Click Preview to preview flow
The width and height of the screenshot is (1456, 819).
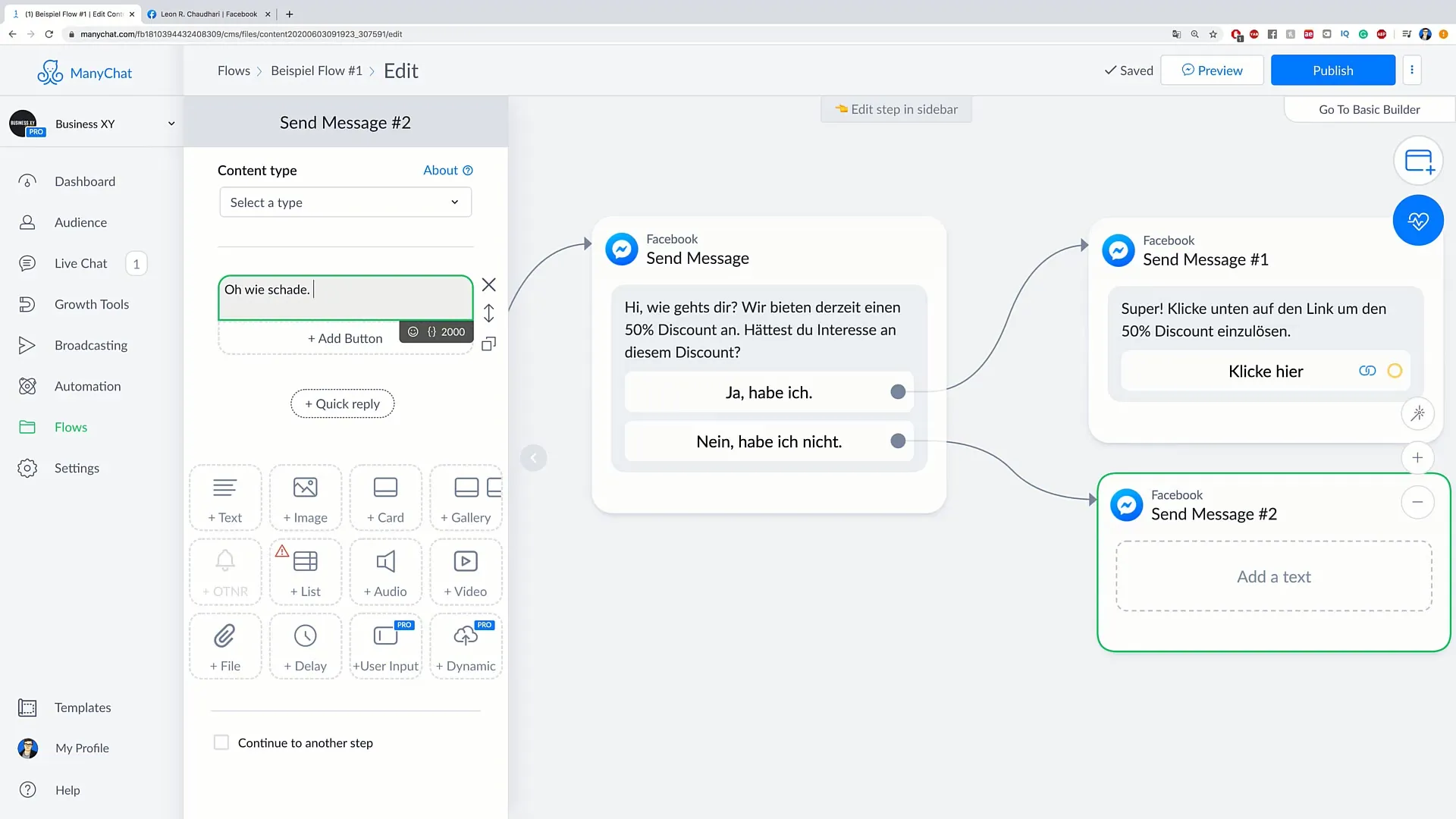(x=1212, y=69)
